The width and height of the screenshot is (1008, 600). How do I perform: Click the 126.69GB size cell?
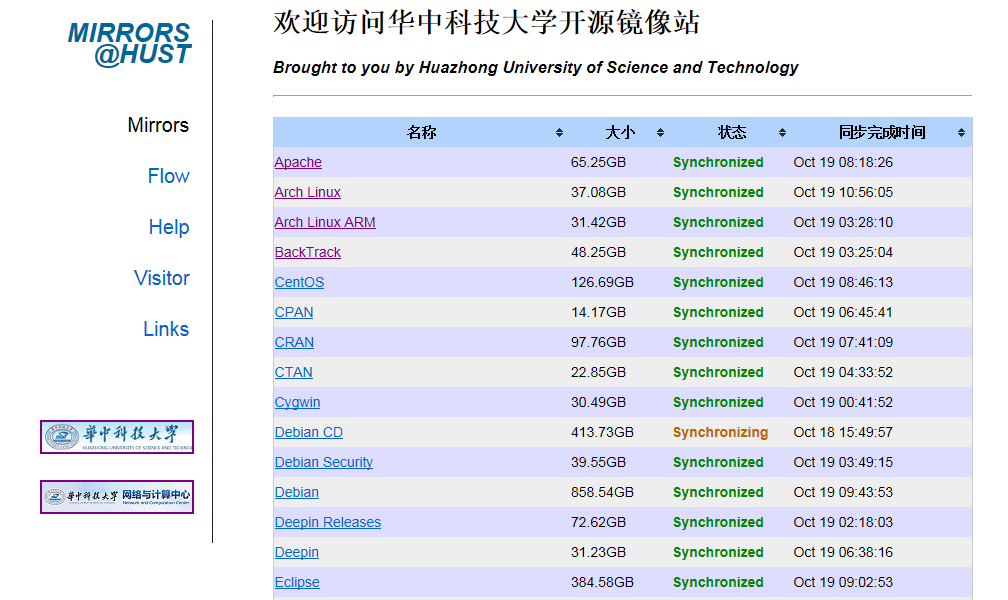602,282
